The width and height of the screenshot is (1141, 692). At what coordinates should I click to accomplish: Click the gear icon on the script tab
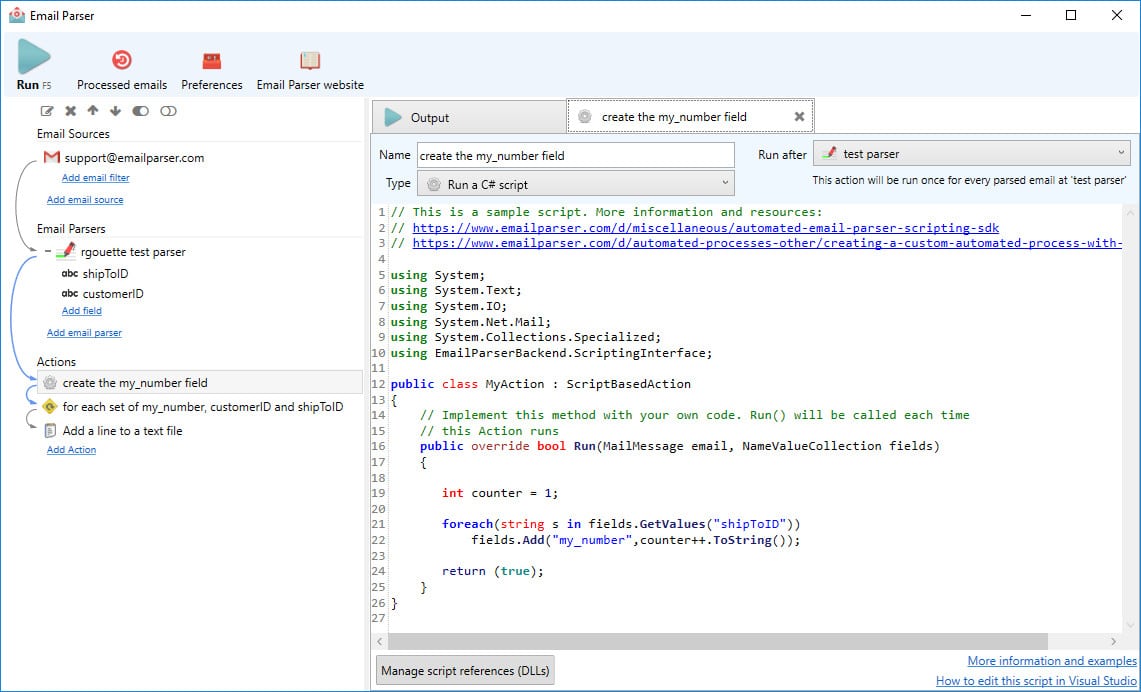pyautogui.click(x=584, y=116)
